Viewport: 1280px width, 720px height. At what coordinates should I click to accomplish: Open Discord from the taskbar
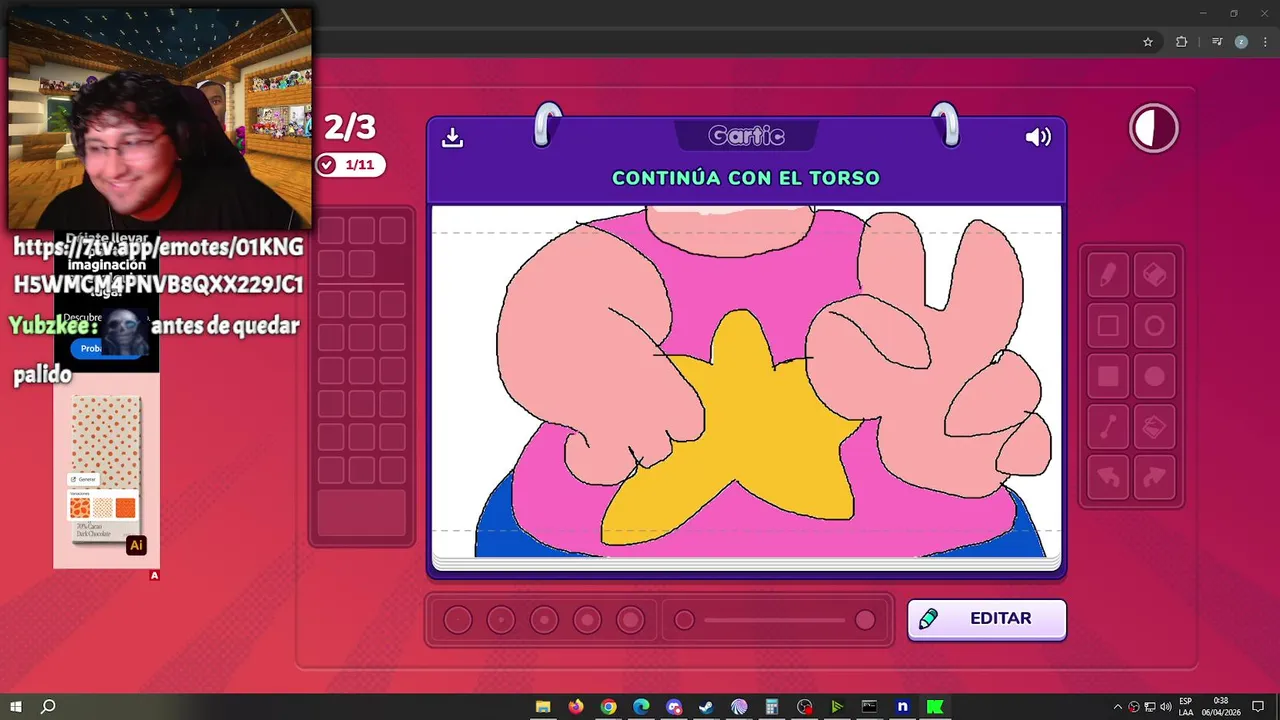tap(674, 707)
